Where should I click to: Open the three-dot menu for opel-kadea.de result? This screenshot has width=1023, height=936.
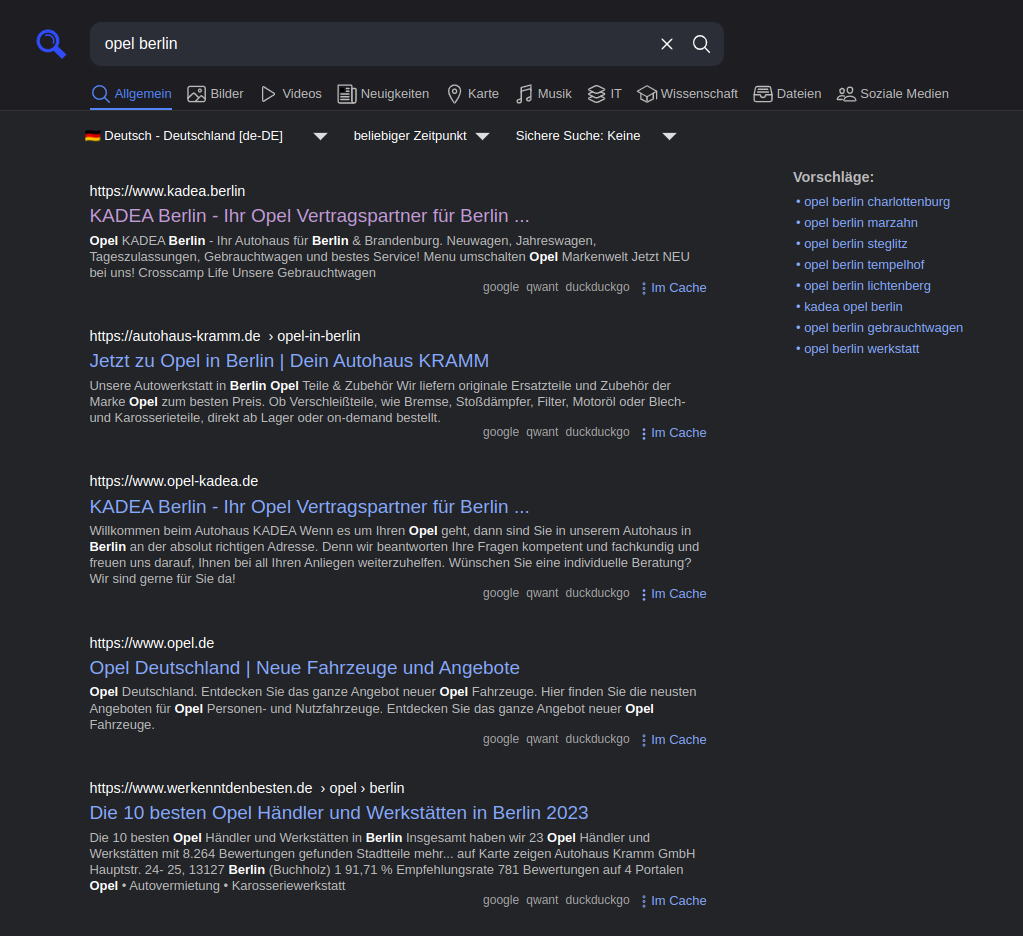(x=644, y=594)
